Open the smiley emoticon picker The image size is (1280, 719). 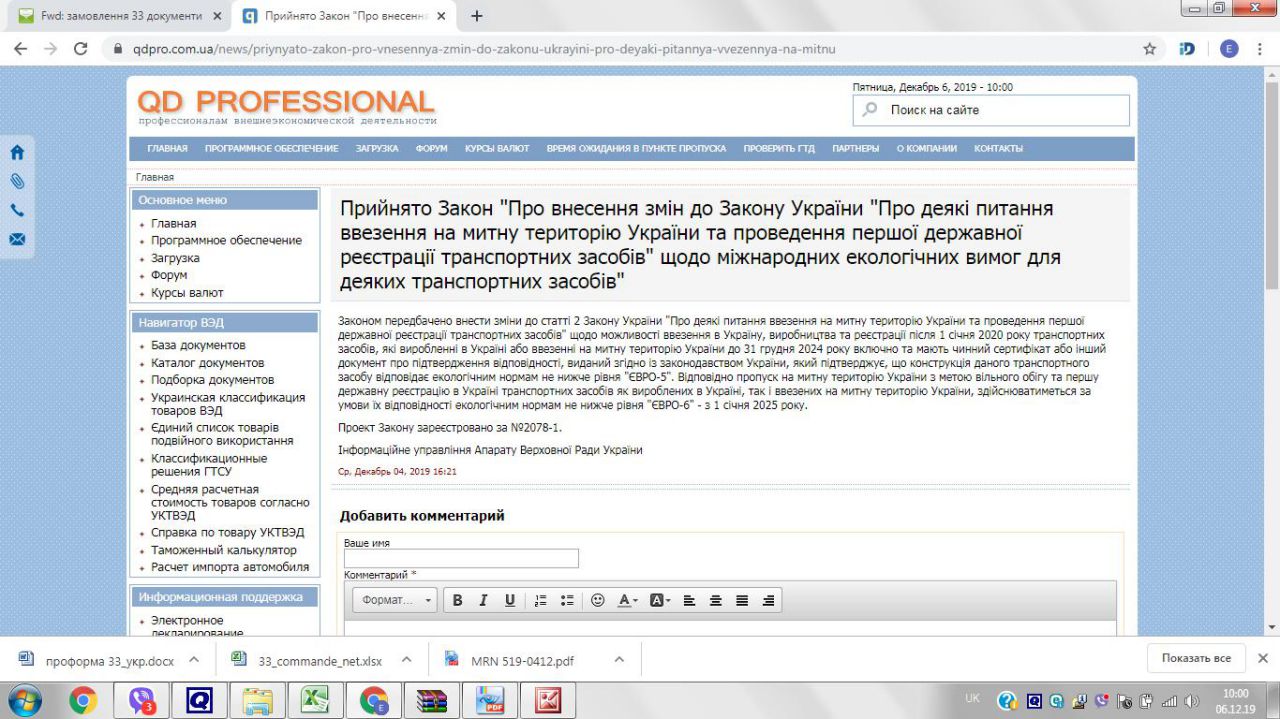(x=598, y=600)
